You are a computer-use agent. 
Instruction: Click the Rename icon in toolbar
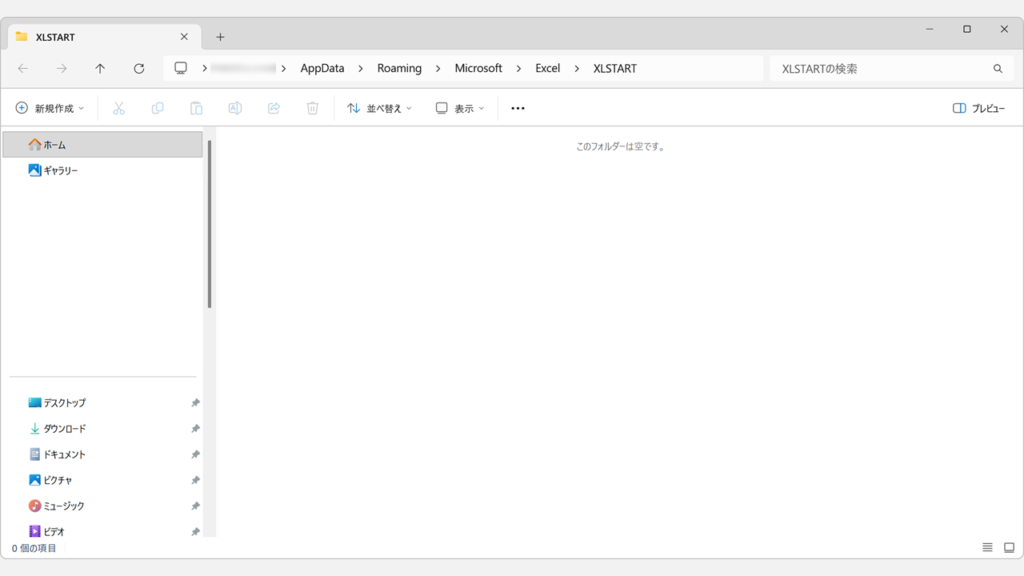235,108
